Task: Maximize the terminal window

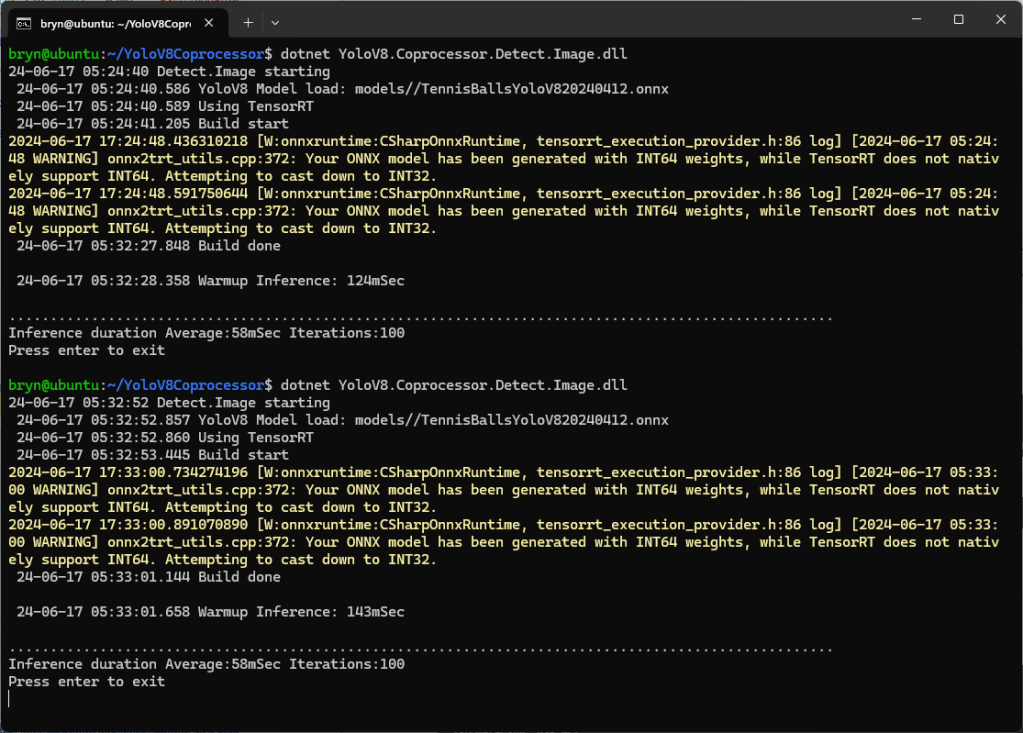Action: click(958, 20)
